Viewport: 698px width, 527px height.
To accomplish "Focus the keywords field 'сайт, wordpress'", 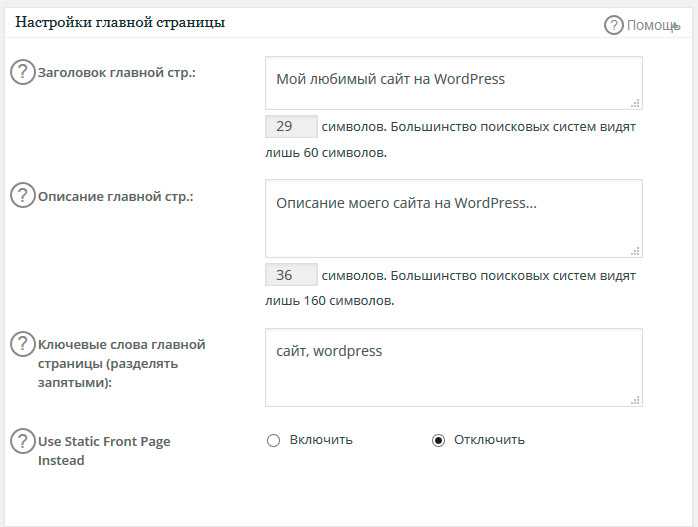I will click(x=454, y=367).
